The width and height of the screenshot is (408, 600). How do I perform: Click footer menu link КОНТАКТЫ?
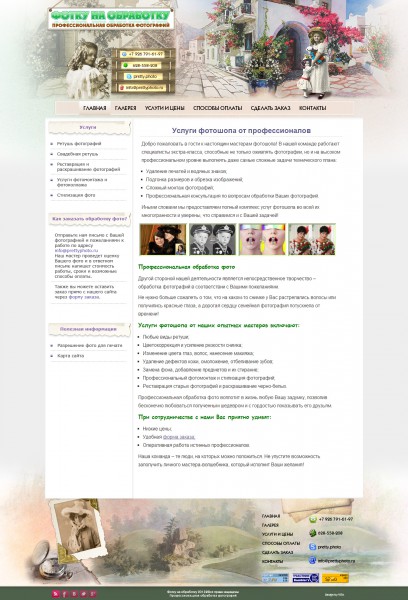(273, 561)
